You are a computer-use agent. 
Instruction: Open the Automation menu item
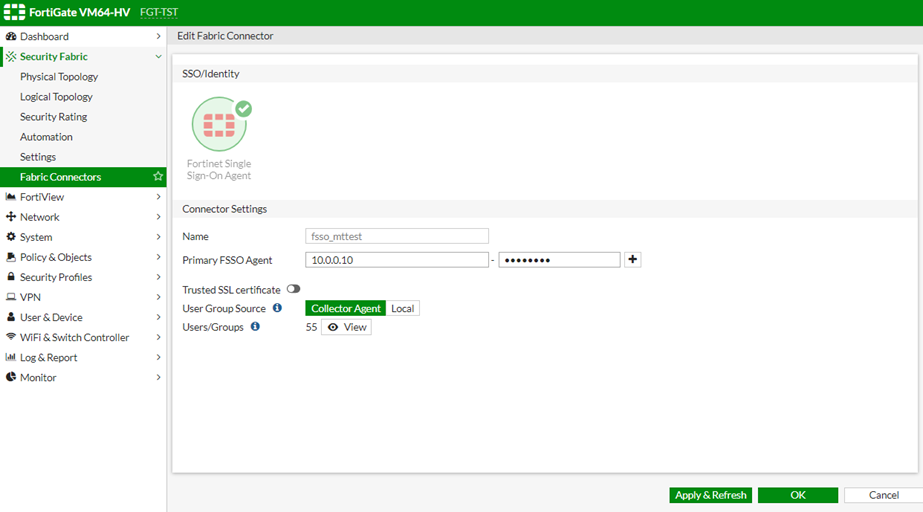[46, 137]
